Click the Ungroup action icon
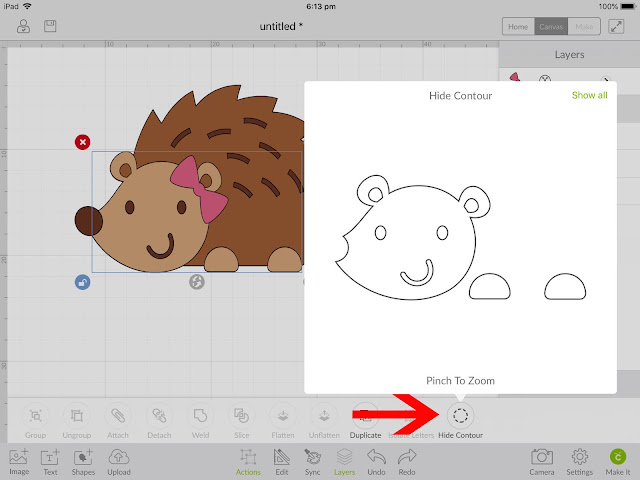Viewport: 640px width, 480px height. 76,416
